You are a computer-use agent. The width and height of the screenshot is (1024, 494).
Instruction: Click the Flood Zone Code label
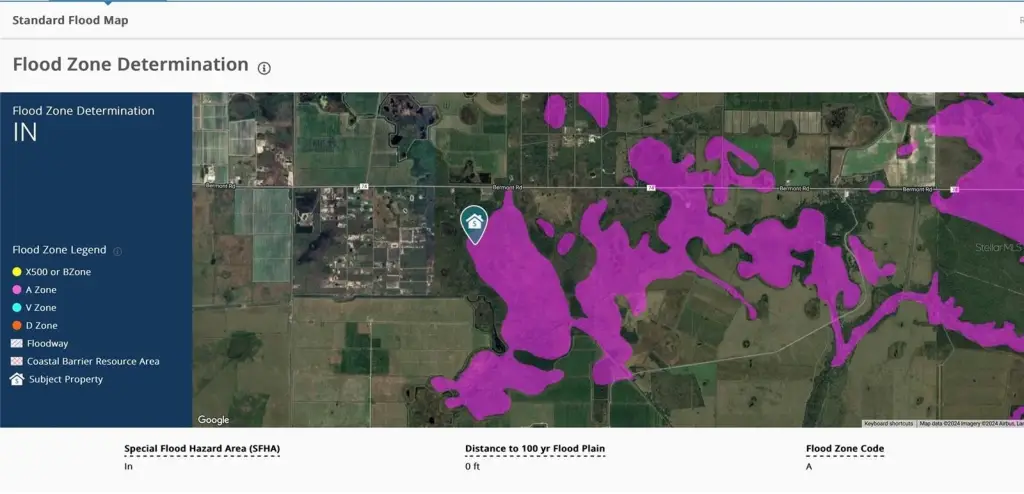tap(845, 449)
